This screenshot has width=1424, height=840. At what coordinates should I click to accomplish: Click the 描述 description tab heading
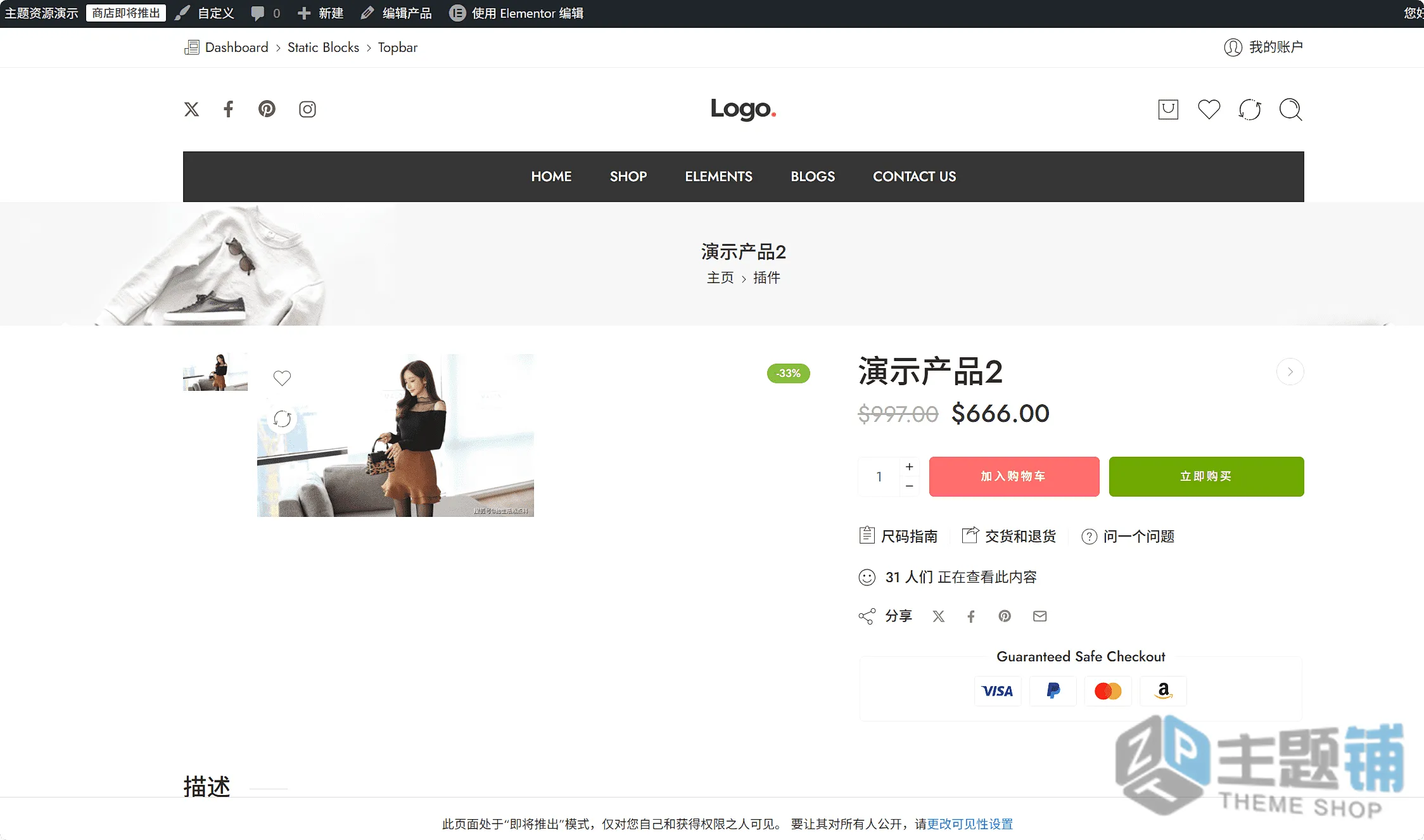point(207,787)
